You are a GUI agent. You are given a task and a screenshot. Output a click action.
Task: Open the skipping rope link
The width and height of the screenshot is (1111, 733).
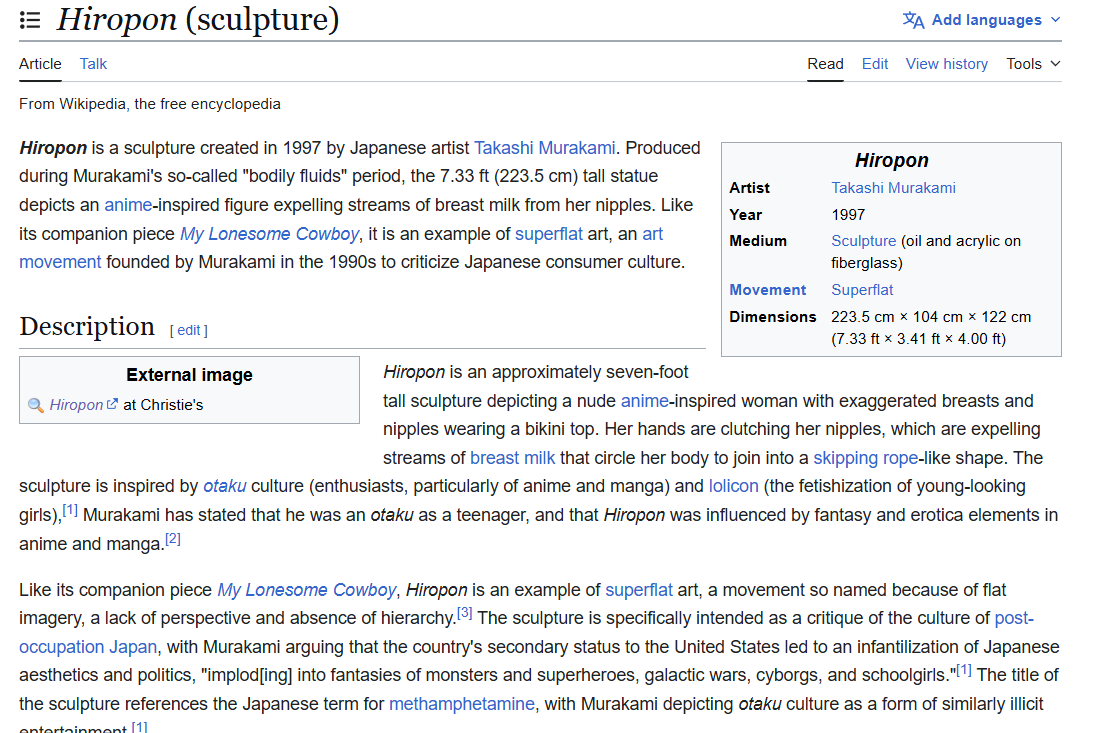click(x=865, y=458)
